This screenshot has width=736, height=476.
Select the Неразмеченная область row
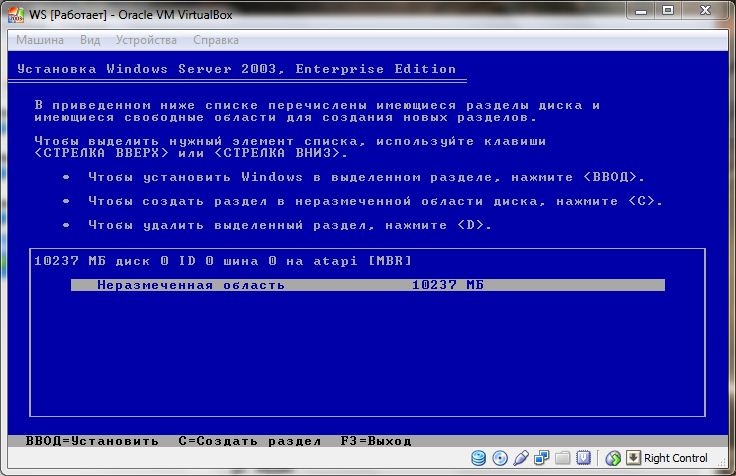click(x=368, y=285)
